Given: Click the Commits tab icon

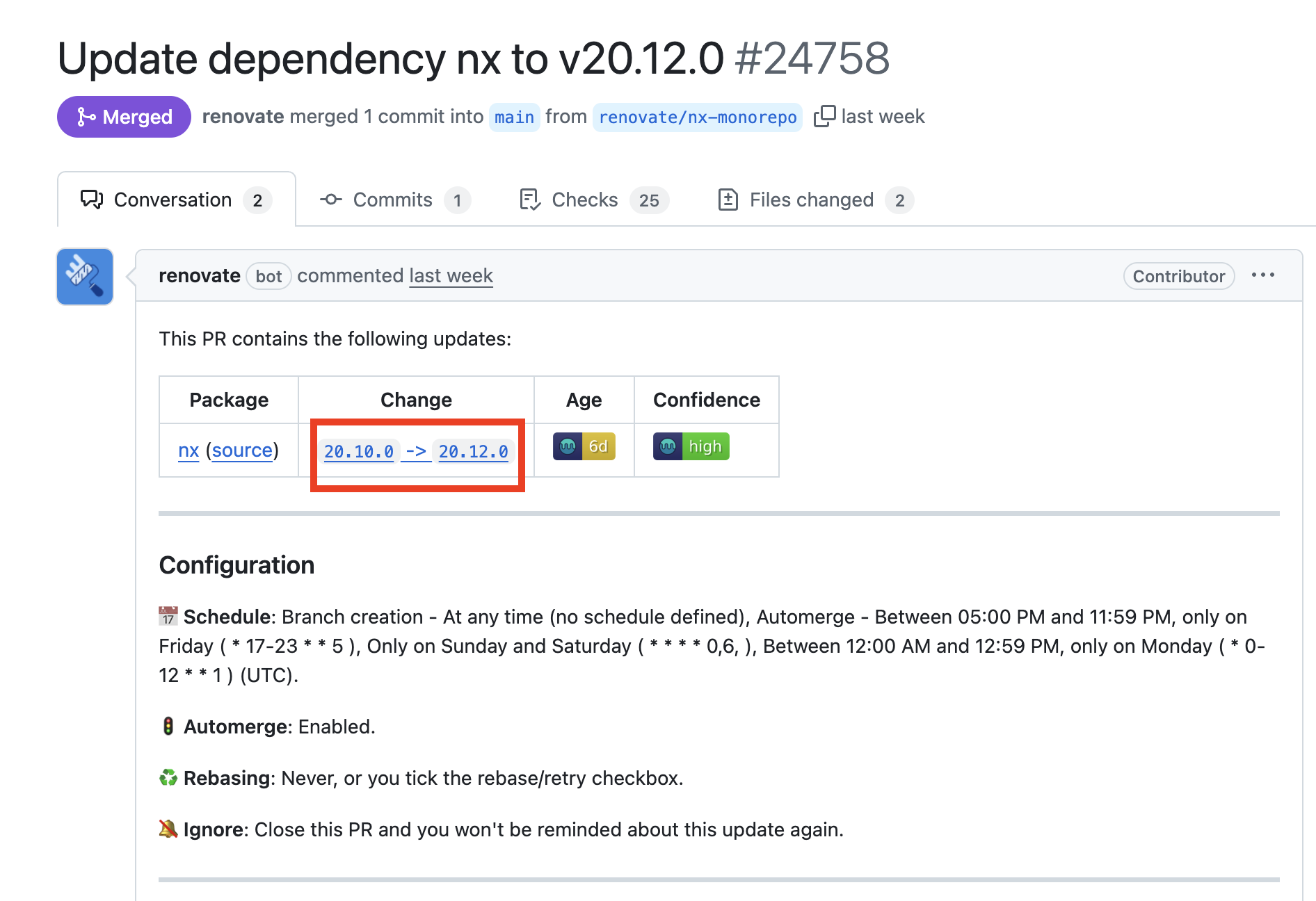Looking at the screenshot, I should click(331, 200).
